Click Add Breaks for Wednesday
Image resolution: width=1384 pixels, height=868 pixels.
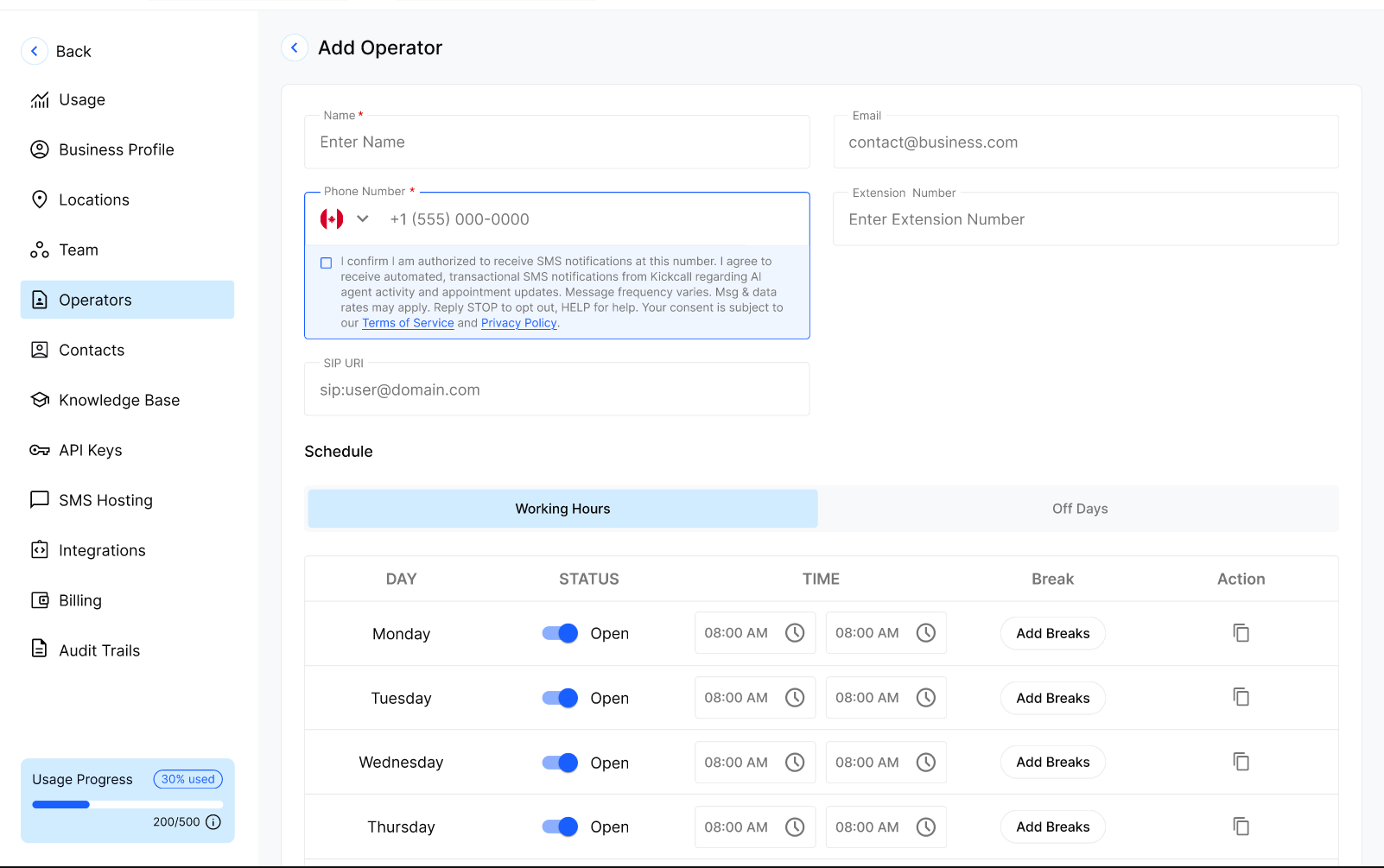[1053, 762]
